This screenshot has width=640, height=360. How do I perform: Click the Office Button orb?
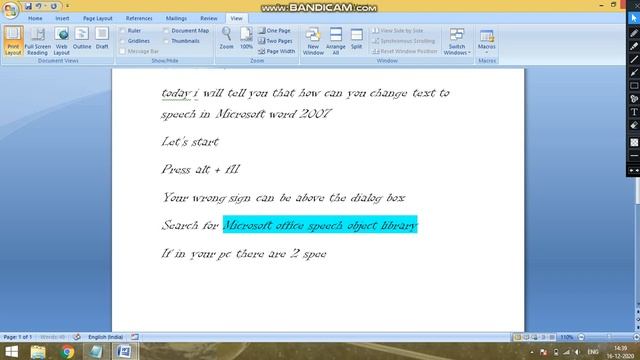10,10
